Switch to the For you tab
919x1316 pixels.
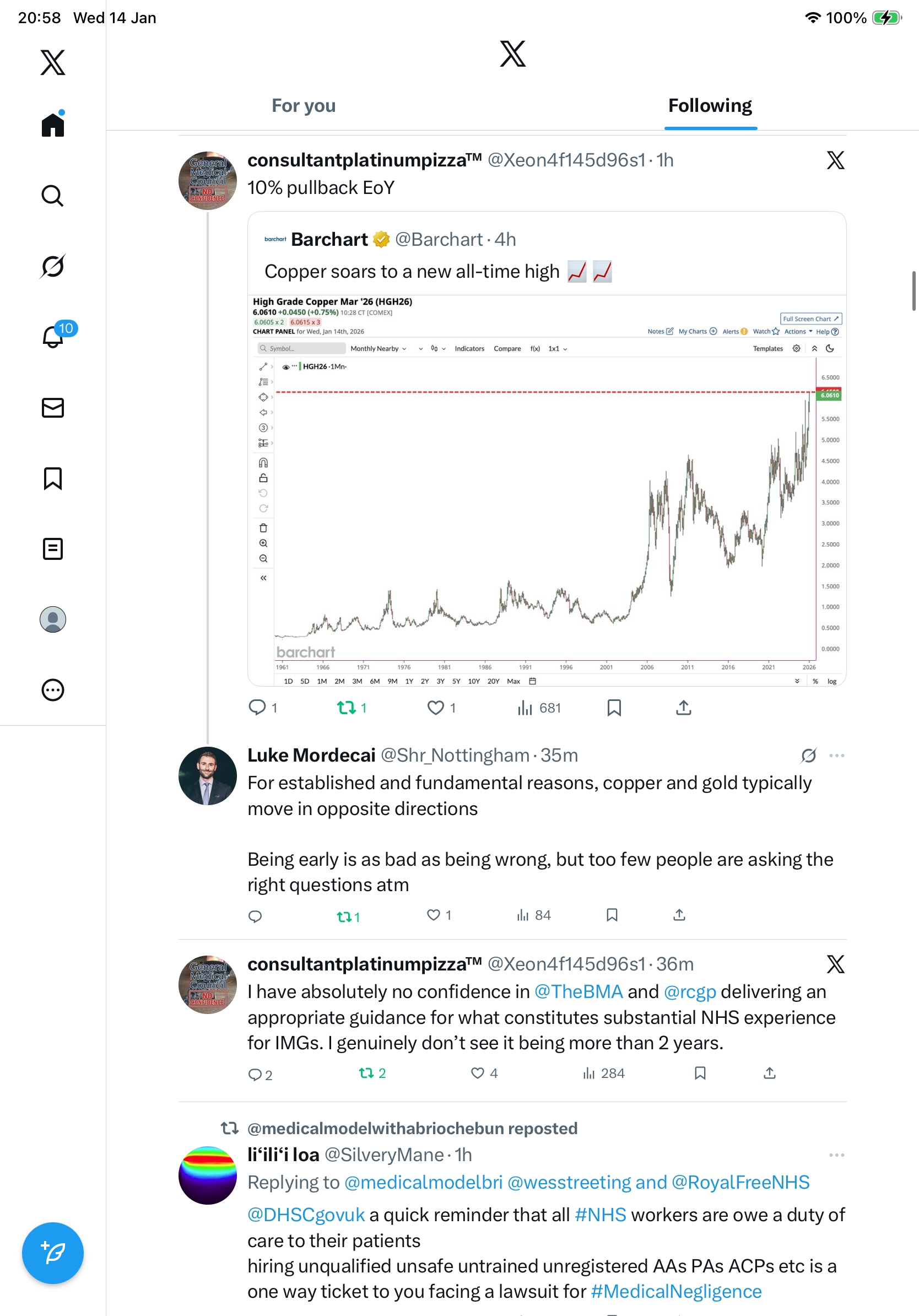click(304, 106)
